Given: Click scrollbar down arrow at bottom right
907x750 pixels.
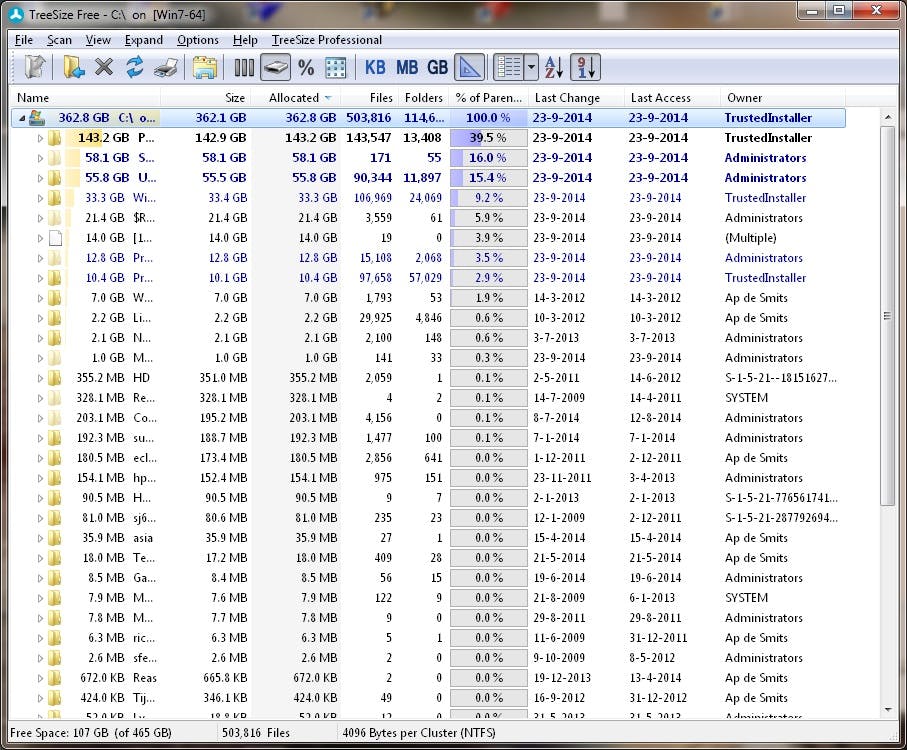Looking at the screenshot, I should click(x=887, y=710).
